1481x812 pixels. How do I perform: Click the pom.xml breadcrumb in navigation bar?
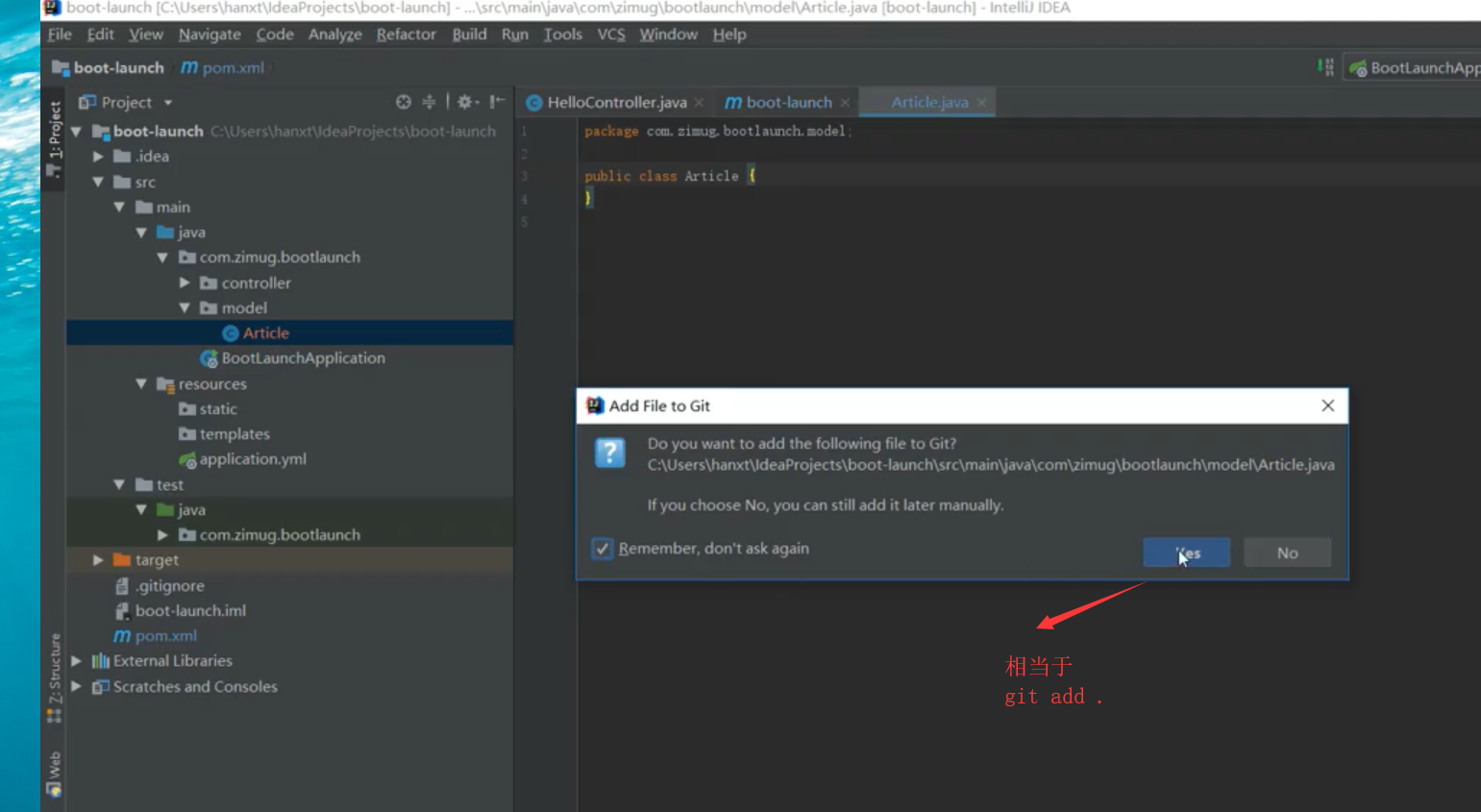click(x=223, y=67)
